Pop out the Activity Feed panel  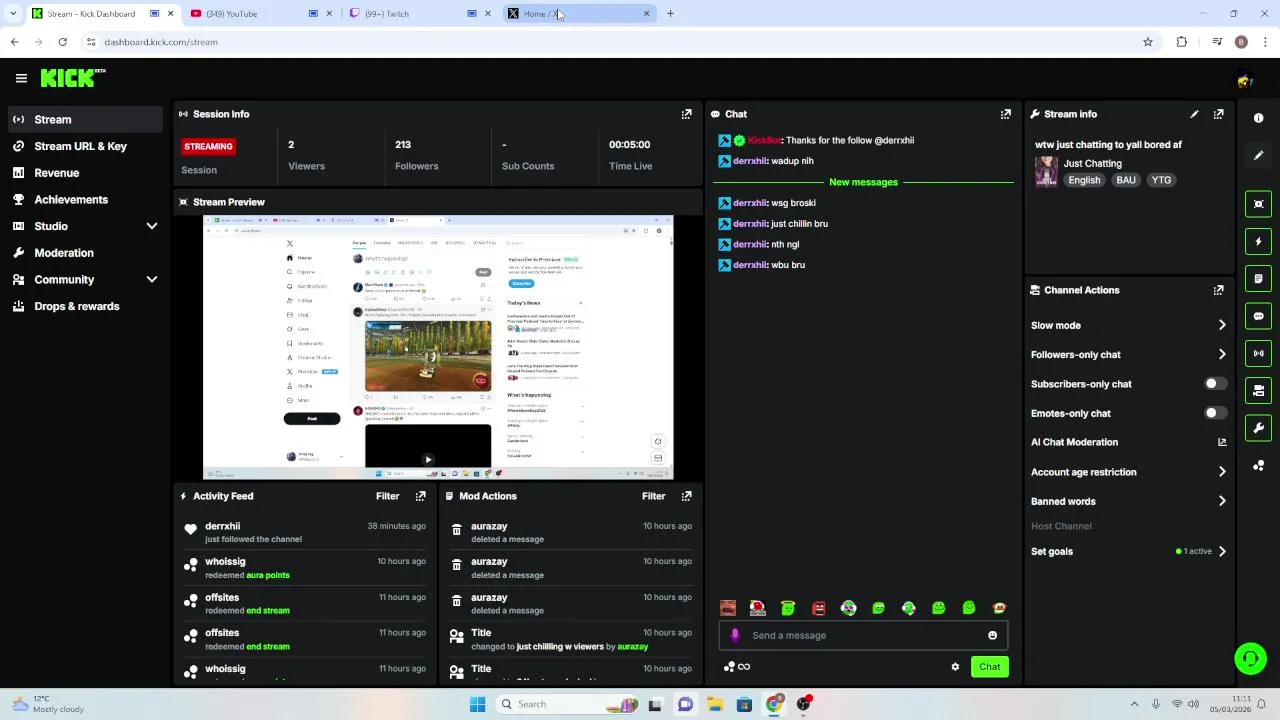[420, 496]
